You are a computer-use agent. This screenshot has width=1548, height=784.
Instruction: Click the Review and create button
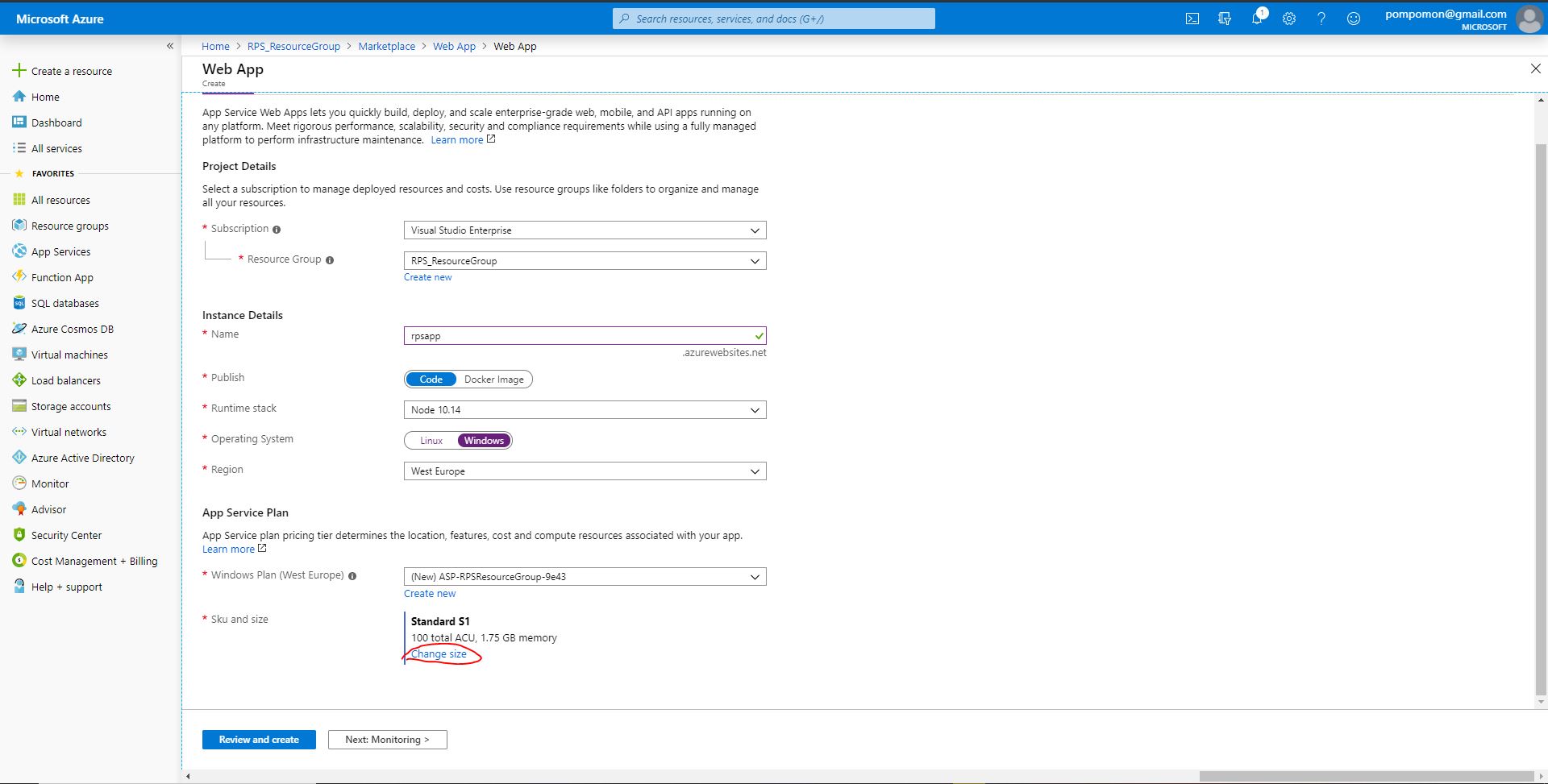(259, 740)
